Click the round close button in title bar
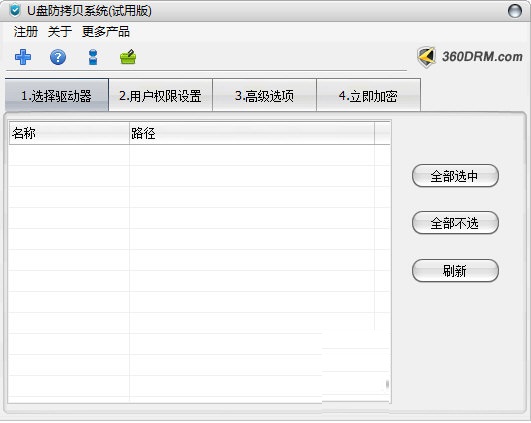The image size is (531, 423). [515, 11]
